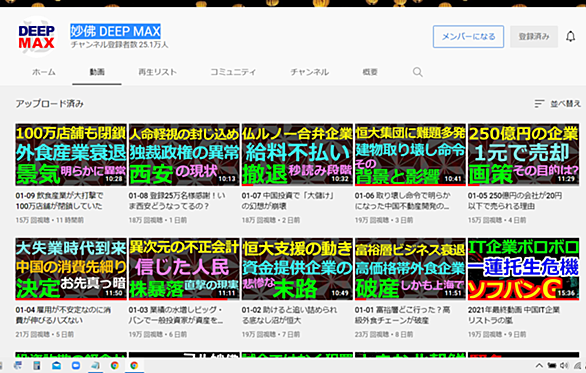The image size is (586, 373).
Task: Click the 01-01 富裕層どこ行った video title
Action: point(403,315)
